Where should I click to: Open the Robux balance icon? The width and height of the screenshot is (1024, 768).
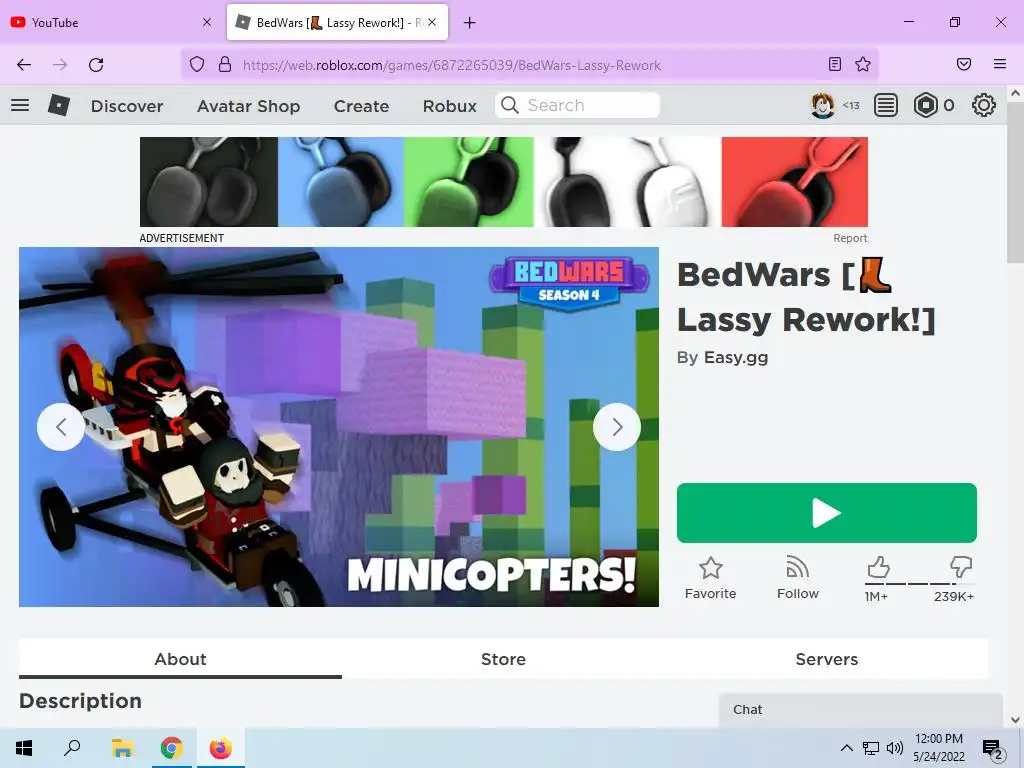click(925, 105)
